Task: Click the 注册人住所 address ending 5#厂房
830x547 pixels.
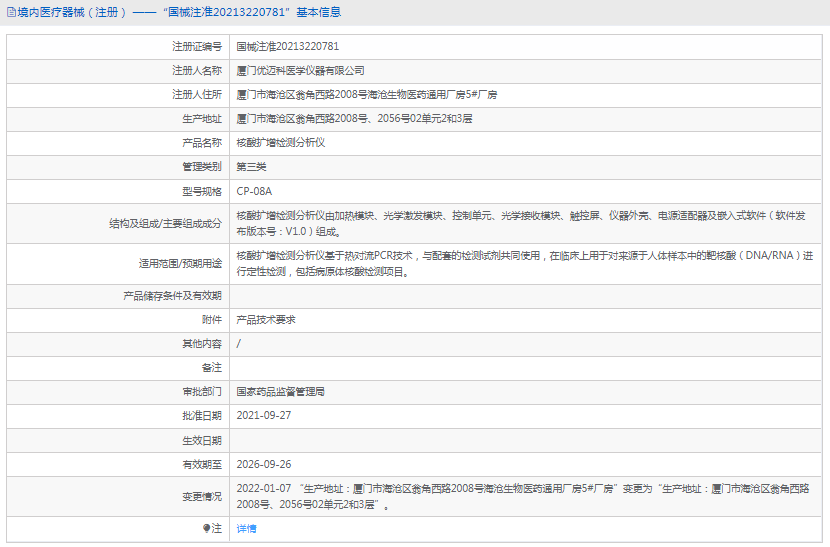Action: pos(366,95)
